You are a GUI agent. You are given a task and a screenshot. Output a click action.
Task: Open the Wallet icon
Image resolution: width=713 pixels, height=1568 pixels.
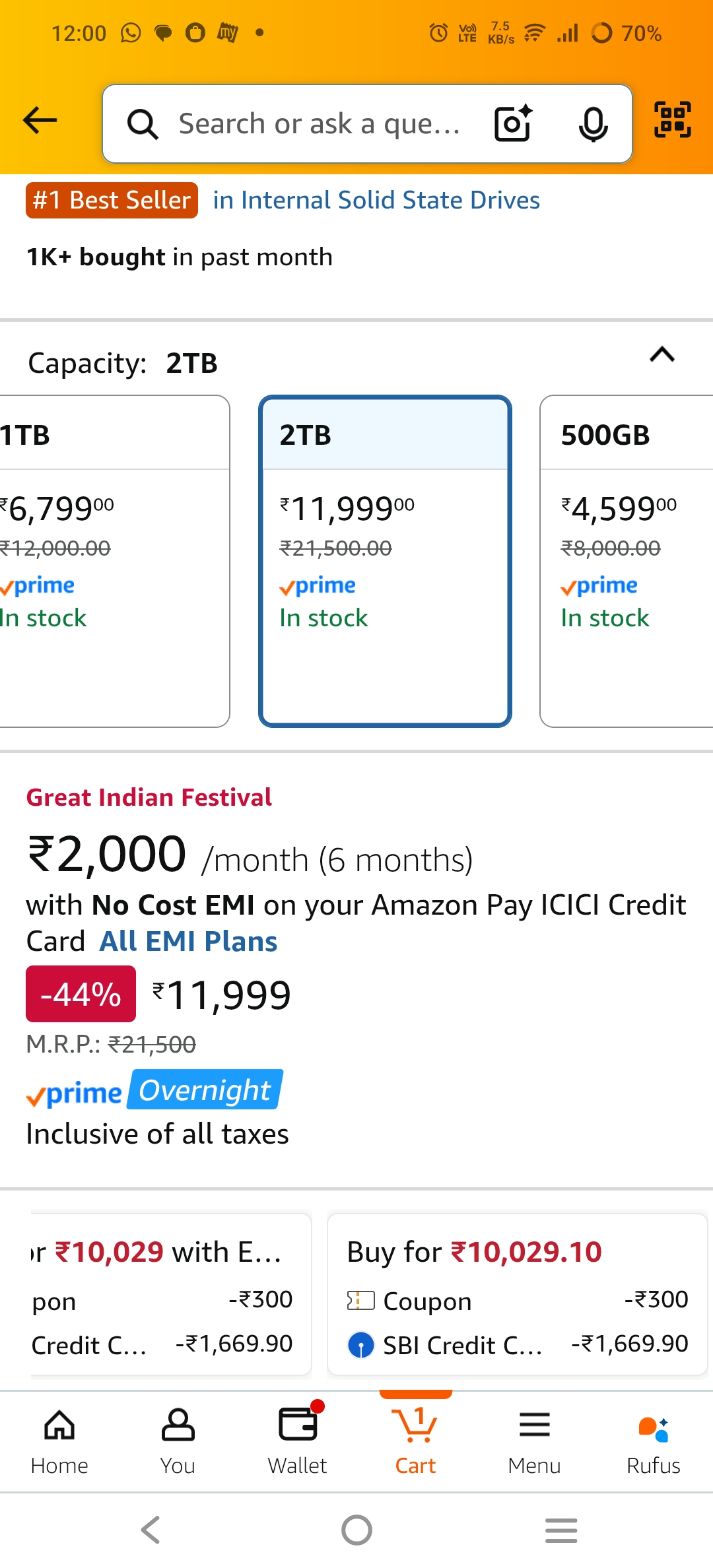(x=297, y=1441)
